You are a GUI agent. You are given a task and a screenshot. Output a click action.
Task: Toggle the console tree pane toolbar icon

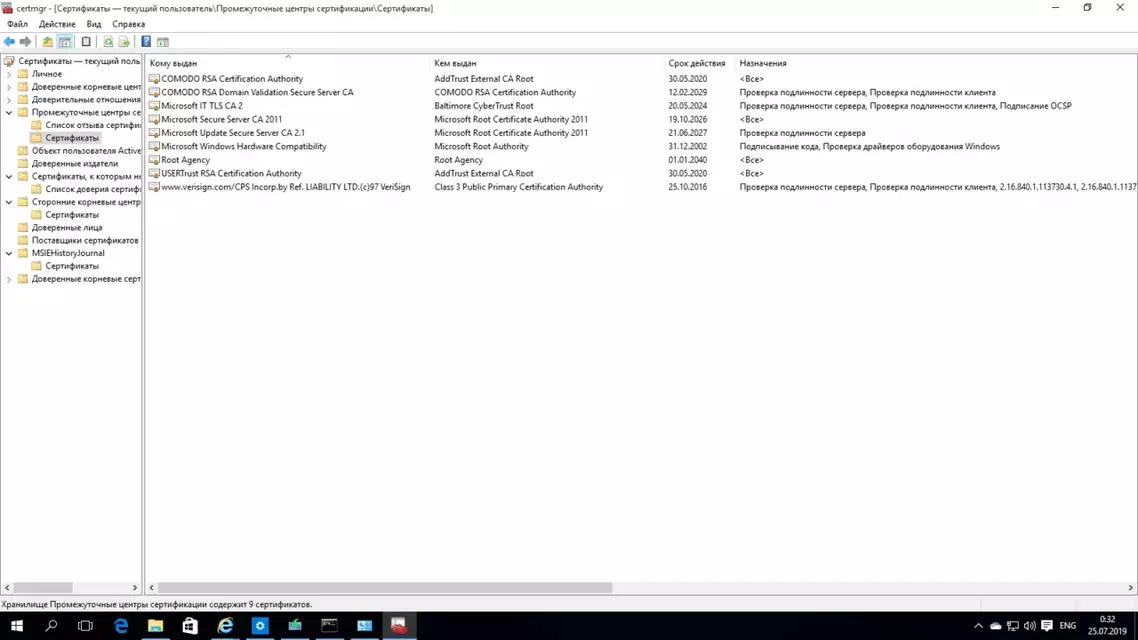(x=65, y=42)
